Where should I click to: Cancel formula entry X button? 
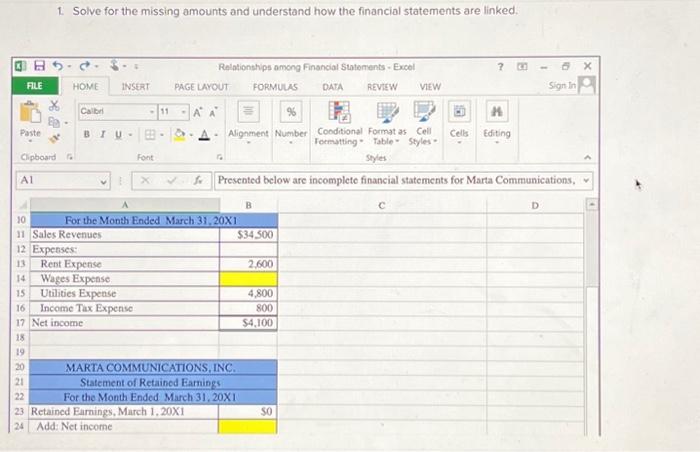click(x=145, y=180)
